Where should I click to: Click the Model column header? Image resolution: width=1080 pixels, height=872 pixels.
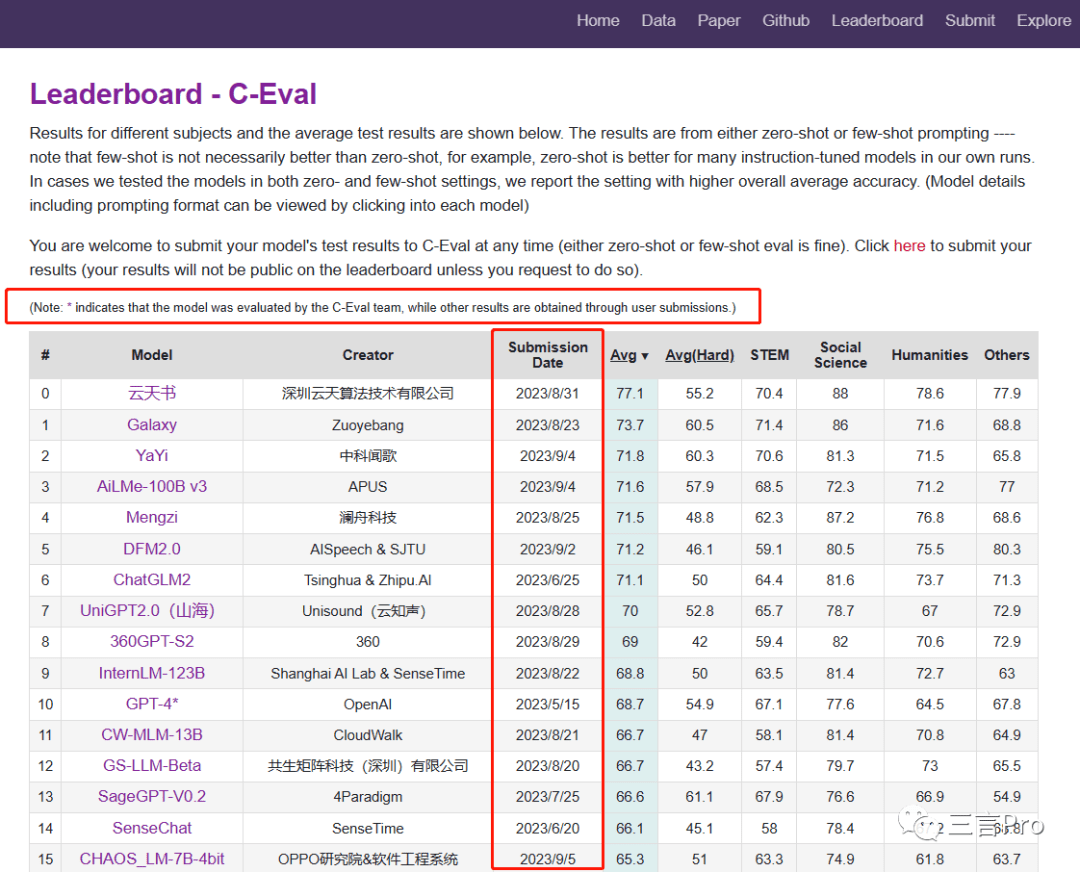[x=152, y=355]
